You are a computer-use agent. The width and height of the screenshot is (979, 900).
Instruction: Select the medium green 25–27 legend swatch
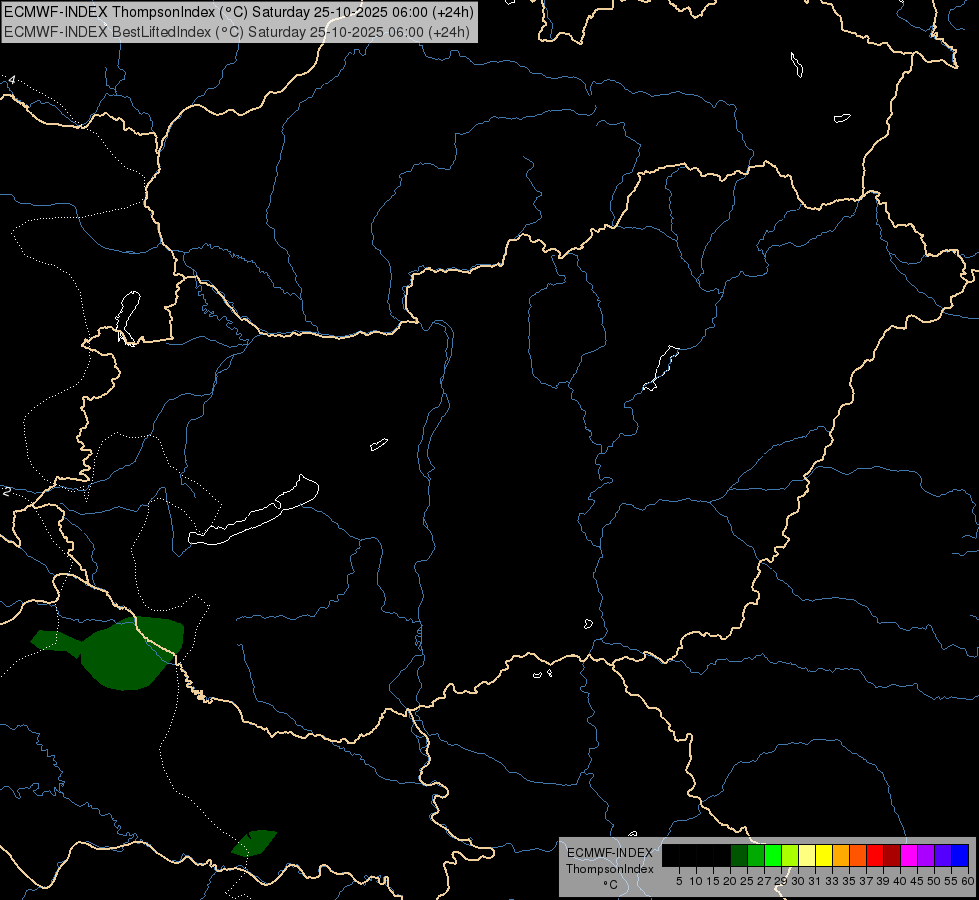pyautogui.click(x=756, y=855)
